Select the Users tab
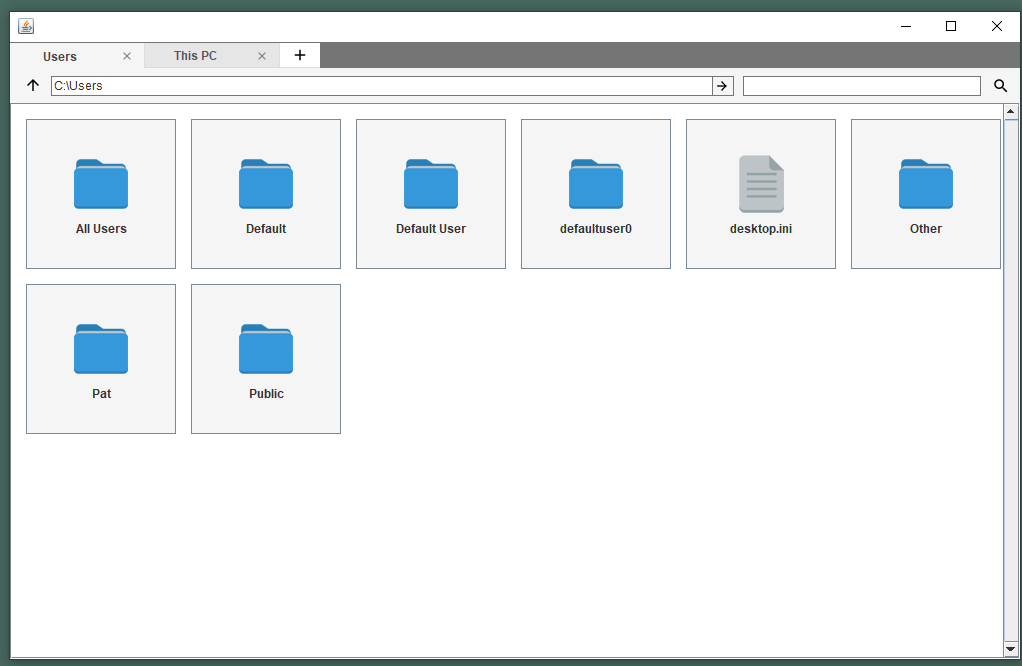 (x=60, y=56)
